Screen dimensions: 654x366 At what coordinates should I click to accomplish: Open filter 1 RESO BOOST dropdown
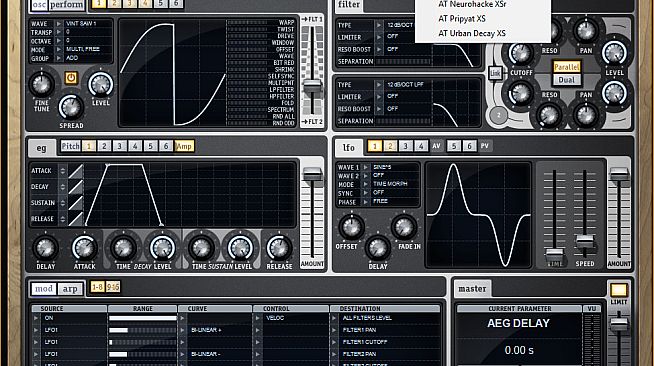(x=379, y=49)
